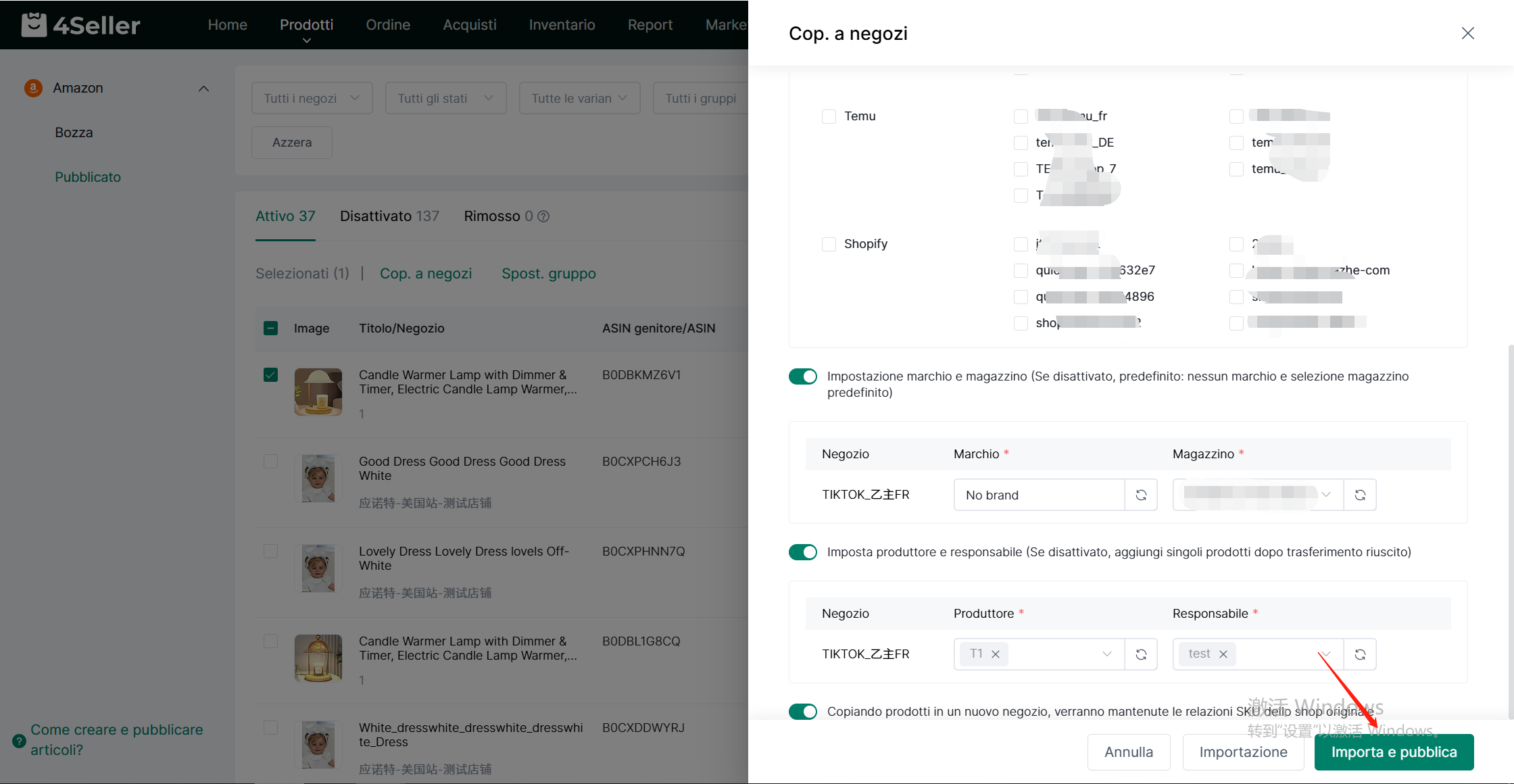Click Importa e pubblica button

click(1394, 752)
